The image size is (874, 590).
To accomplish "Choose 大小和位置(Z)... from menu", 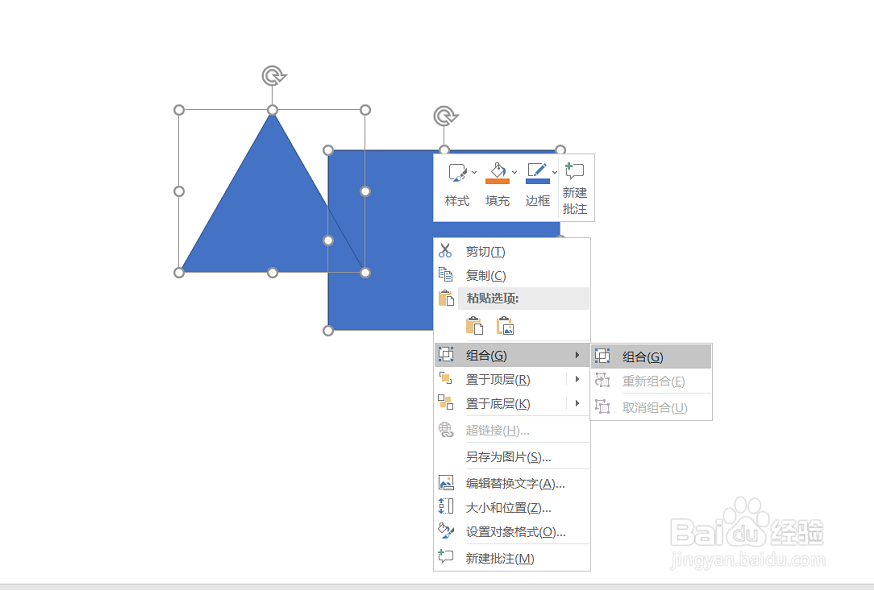I will tap(512, 508).
